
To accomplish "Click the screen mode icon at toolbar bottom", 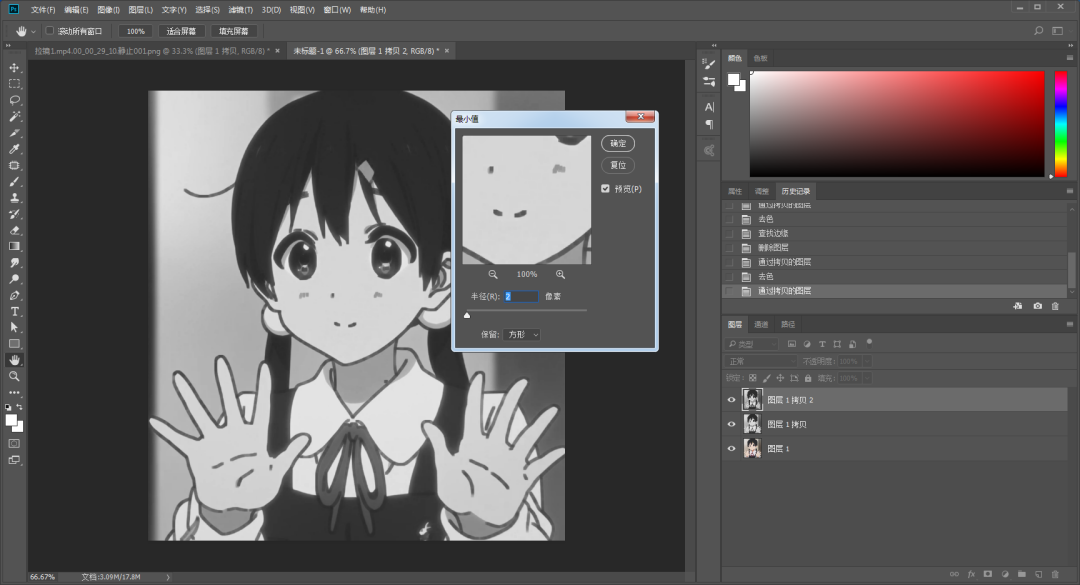I will pyautogui.click(x=14, y=460).
